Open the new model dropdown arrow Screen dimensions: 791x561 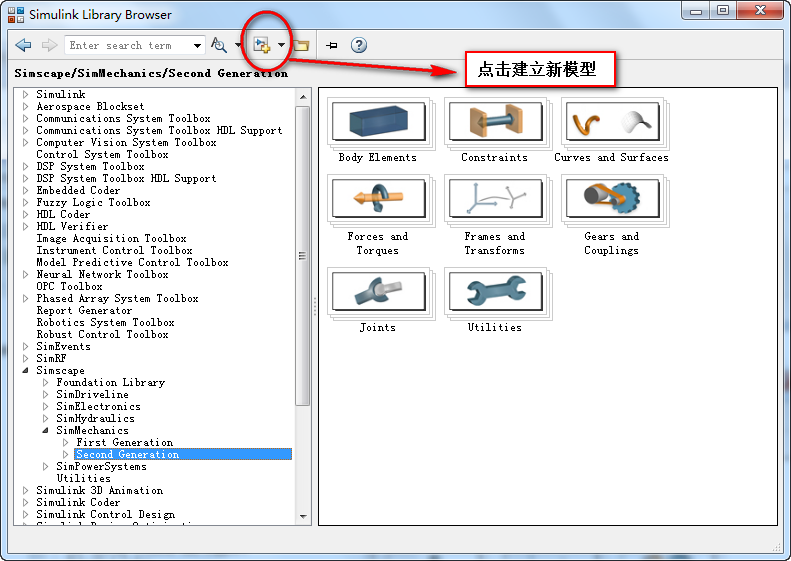click(x=281, y=45)
